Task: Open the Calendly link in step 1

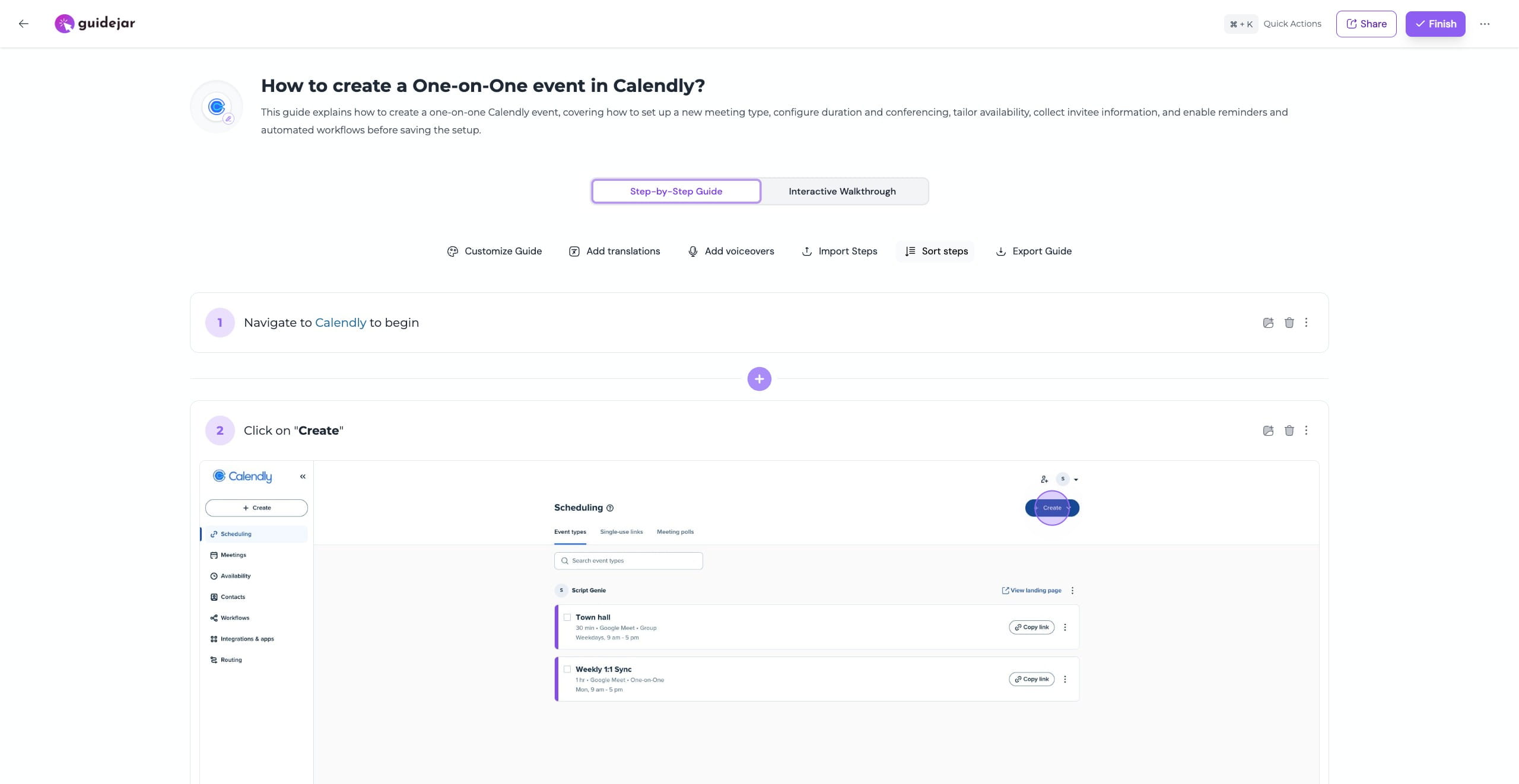Action: 340,323
